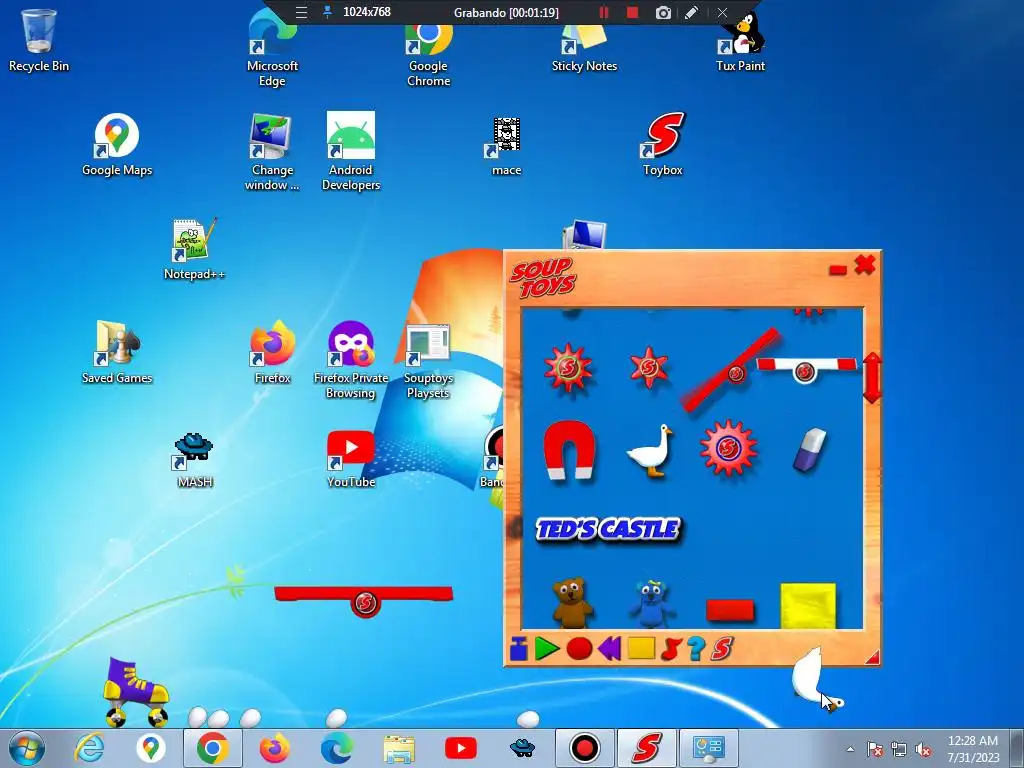The height and width of the screenshot is (768, 1024).
Task: Pick the red cog gear with blue ring
Action: [x=728, y=448]
